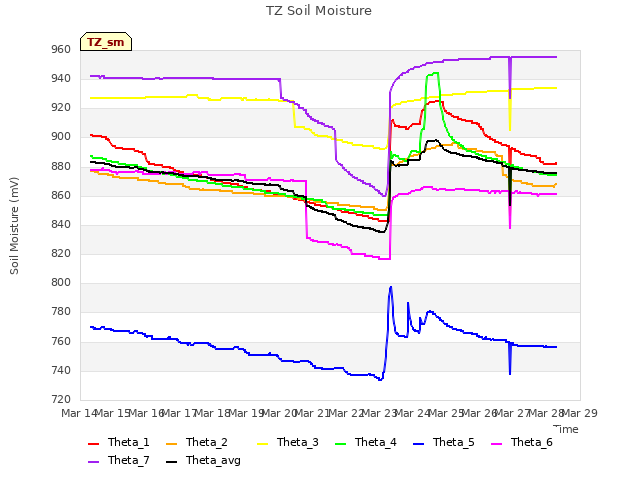This screenshot has width=640, height=480.
Task: Click the red Theta_1 legend color marker
Action: [93, 444]
